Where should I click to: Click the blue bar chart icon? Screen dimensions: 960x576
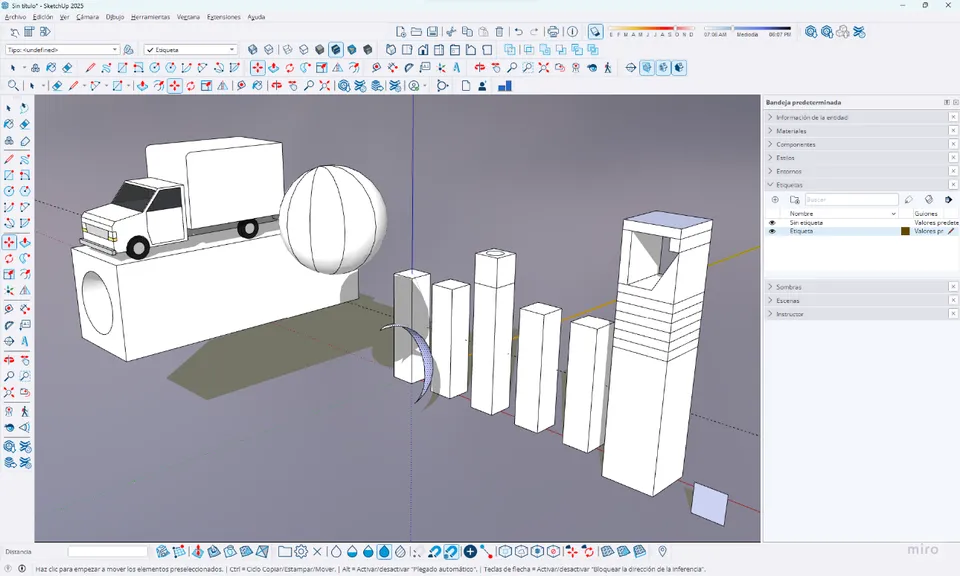[x=504, y=86]
